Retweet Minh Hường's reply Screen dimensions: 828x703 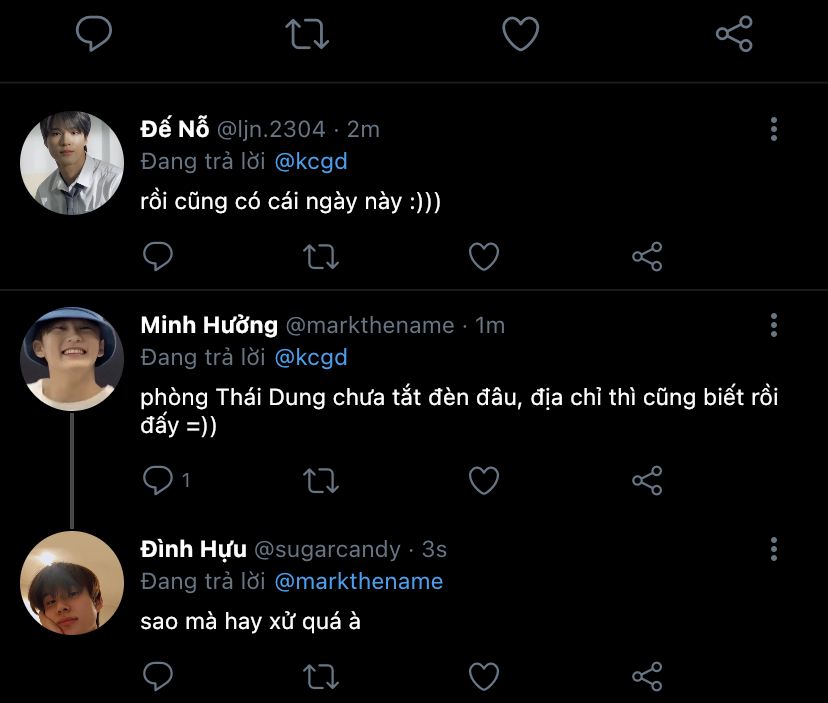[320, 481]
